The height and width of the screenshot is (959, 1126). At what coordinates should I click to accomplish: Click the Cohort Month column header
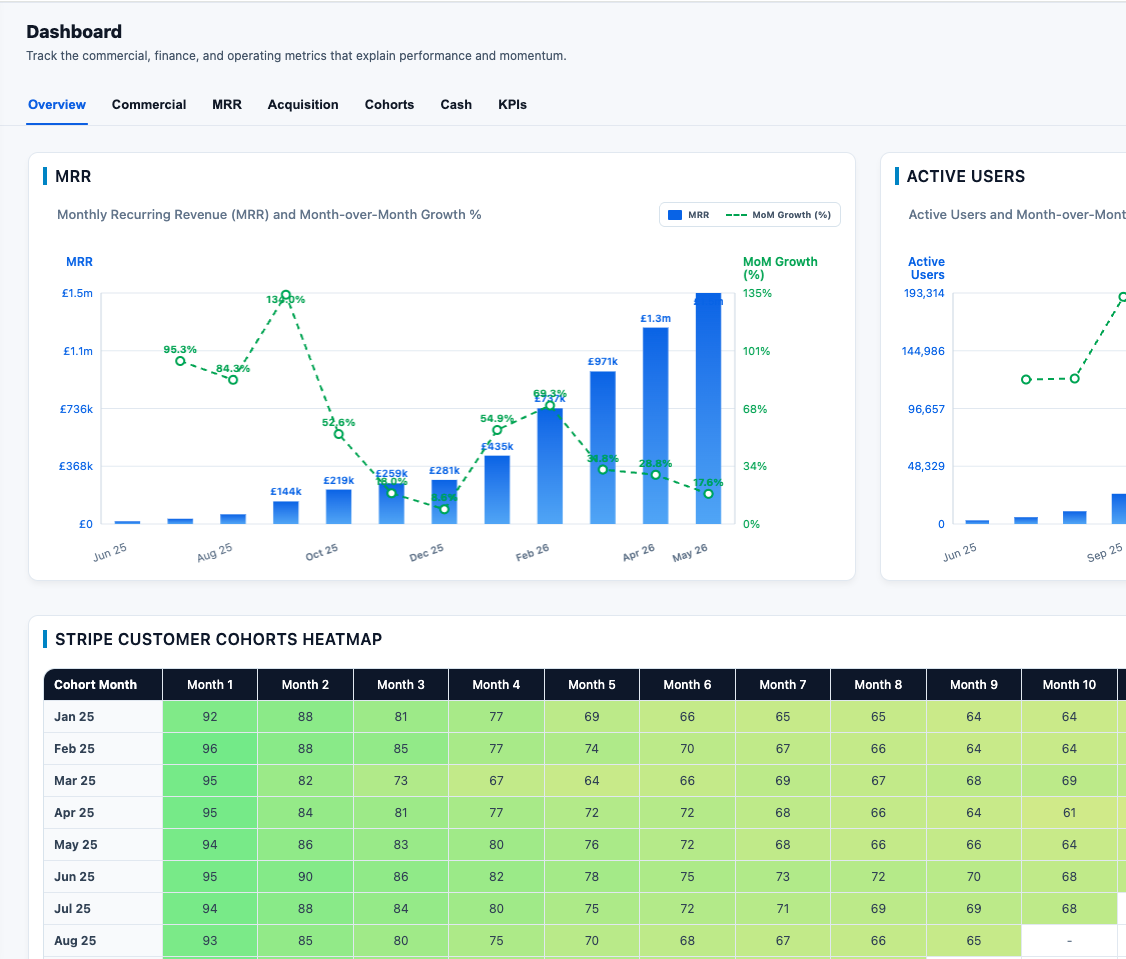point(103,685)
